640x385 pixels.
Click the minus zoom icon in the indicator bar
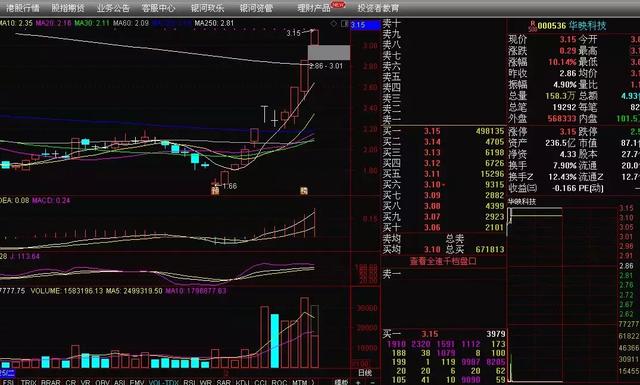point(372,382)
